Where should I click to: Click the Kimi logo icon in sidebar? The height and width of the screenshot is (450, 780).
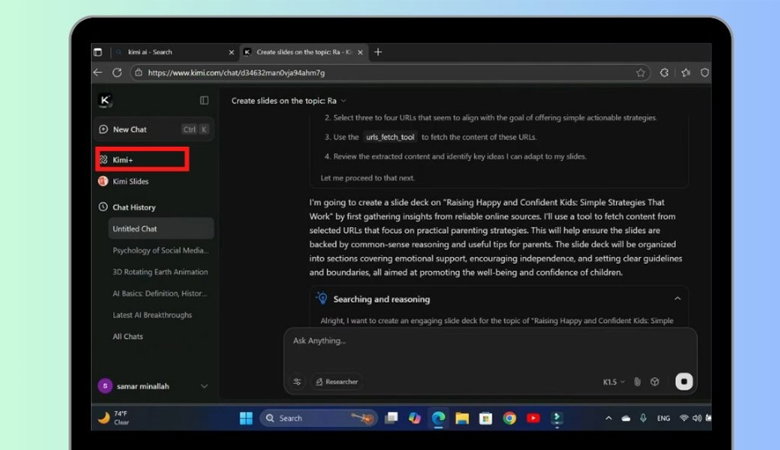click(x=105, y=100)
